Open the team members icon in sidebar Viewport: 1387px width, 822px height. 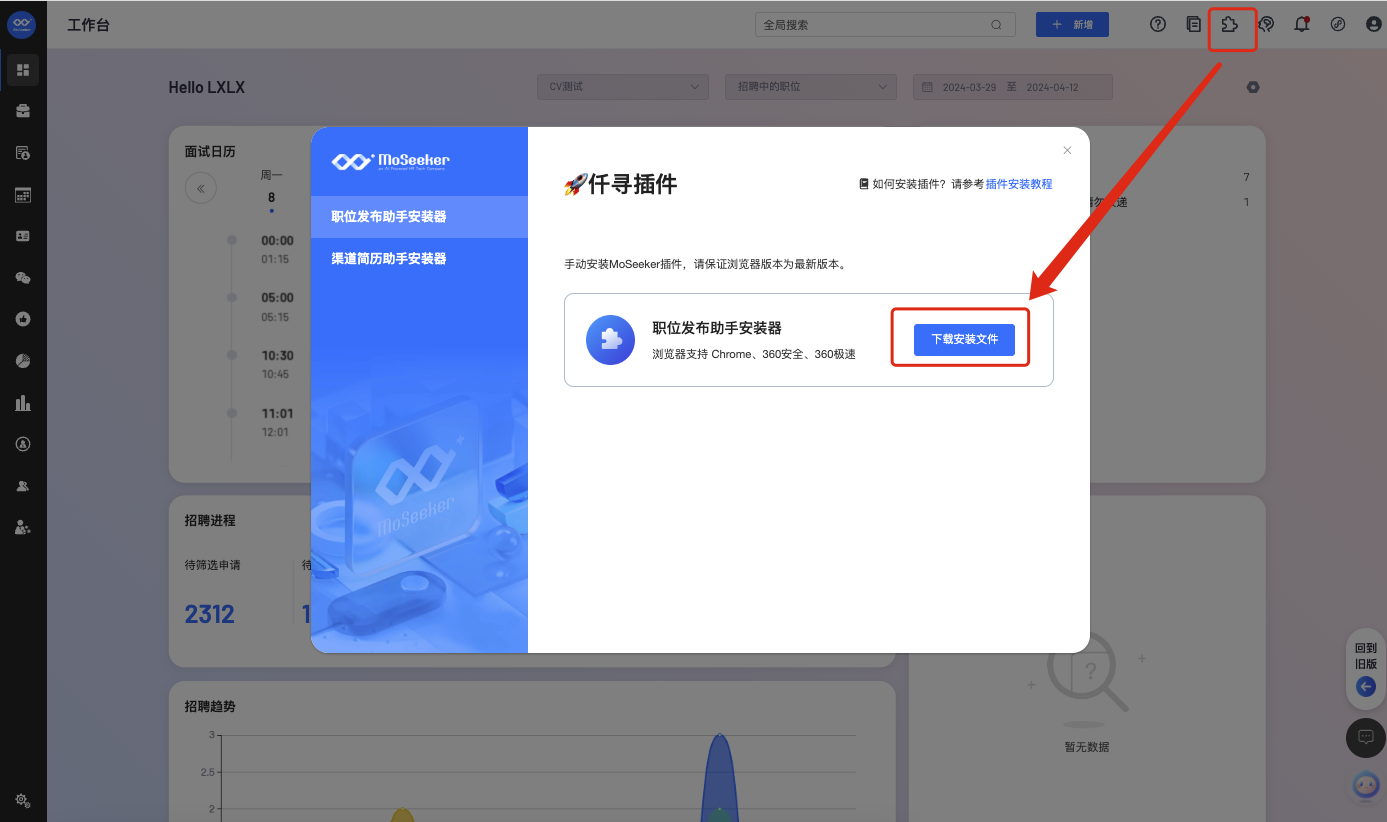point(23,527)
